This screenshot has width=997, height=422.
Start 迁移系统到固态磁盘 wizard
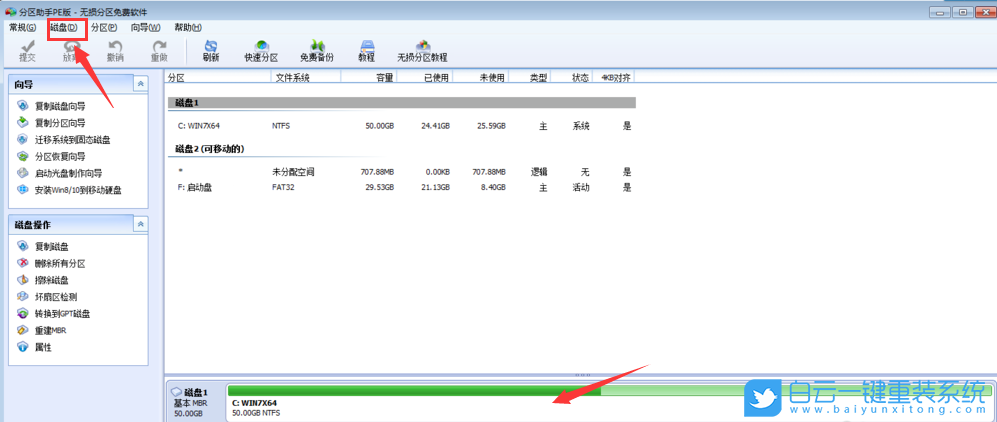pyautogui.click(x=72, y=140)
